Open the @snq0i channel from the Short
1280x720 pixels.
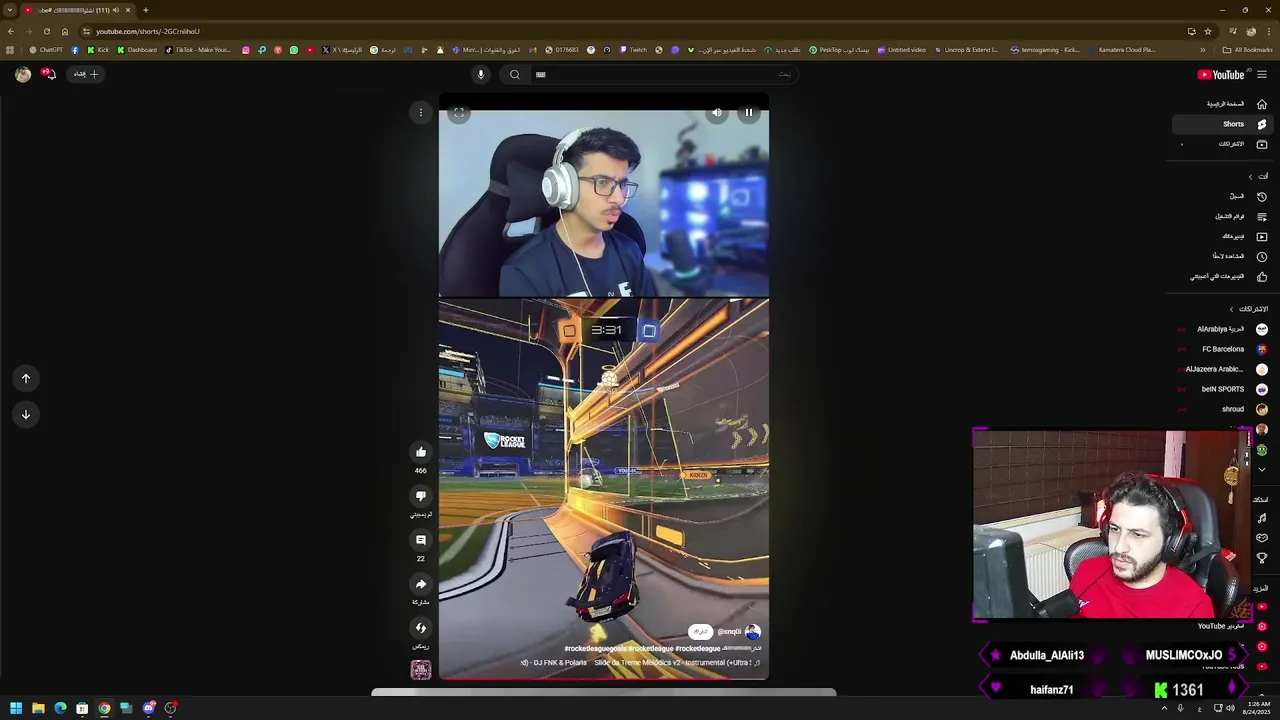pyautogui.click(x=730, y=632)
